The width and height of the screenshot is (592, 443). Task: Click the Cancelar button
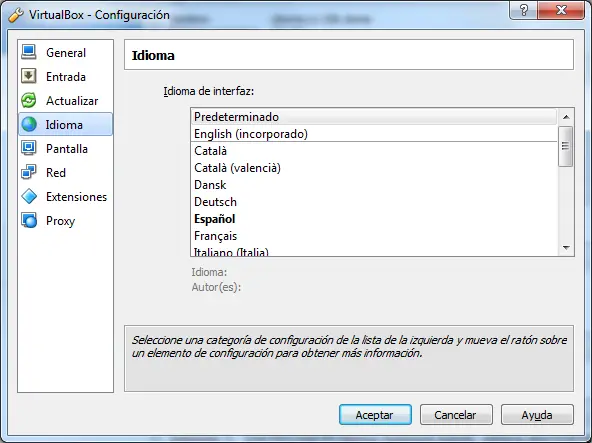[x=456, y=415]
